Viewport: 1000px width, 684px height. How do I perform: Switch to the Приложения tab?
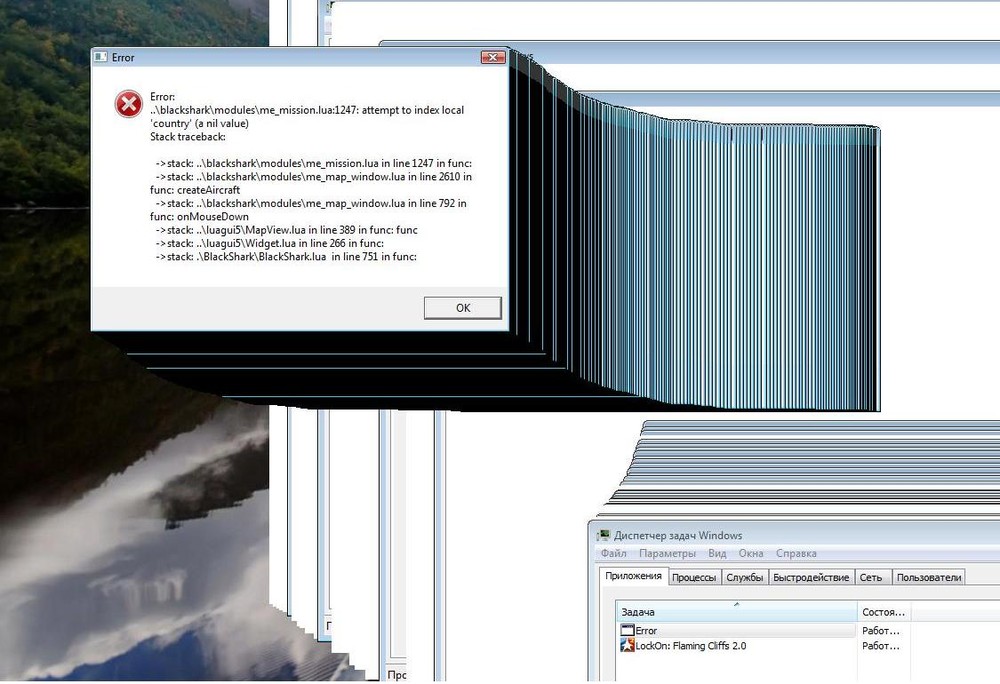pyautogui.click(x=633, y=576)
